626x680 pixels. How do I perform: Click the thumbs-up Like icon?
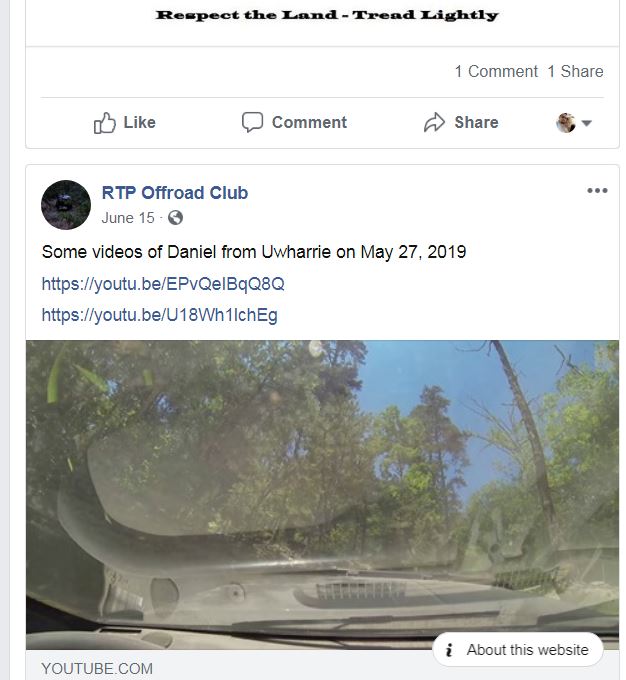[105, 123]
